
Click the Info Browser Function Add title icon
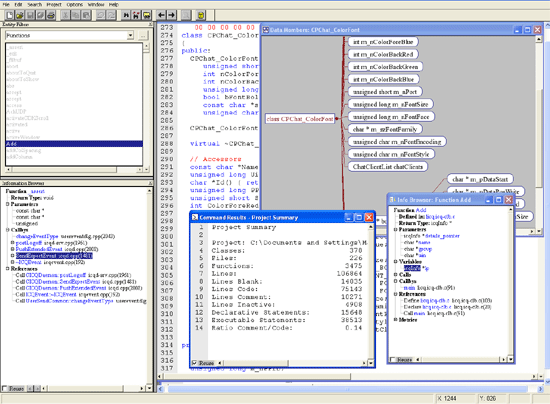coord(393,200)
